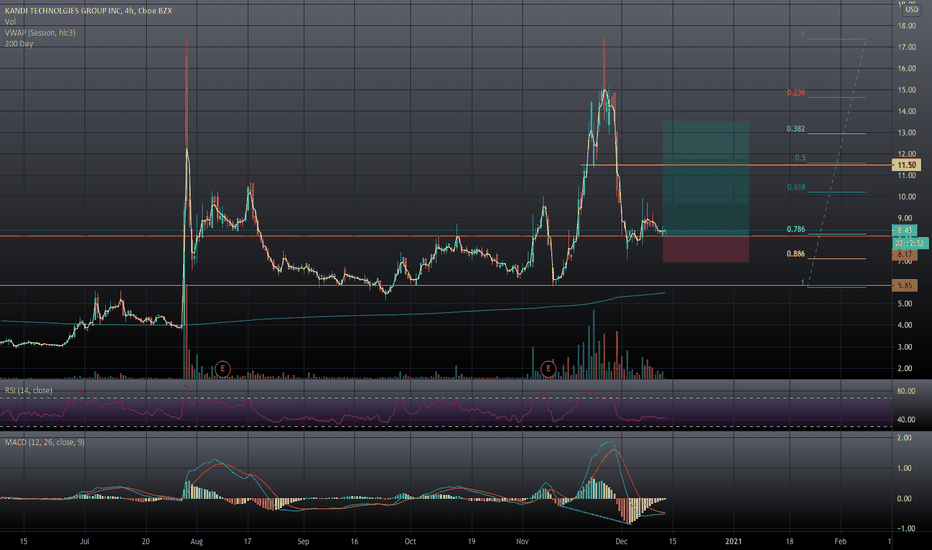Click the Vol indicator label
Viewport: 932px width, 550px height.
pyautogui.click(x=10, y=22)
